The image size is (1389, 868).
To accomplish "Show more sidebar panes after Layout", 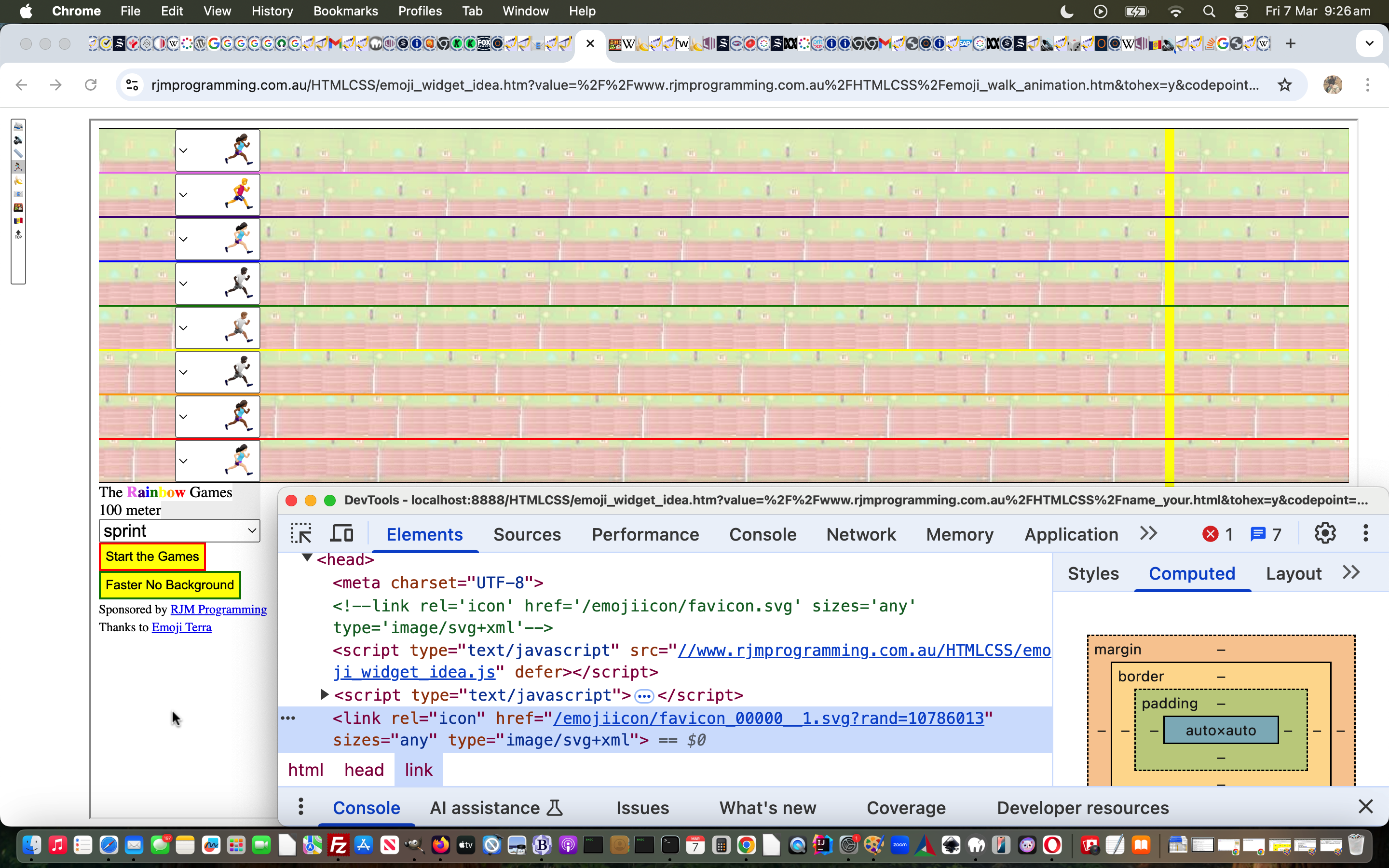I will click(1352, 572).
